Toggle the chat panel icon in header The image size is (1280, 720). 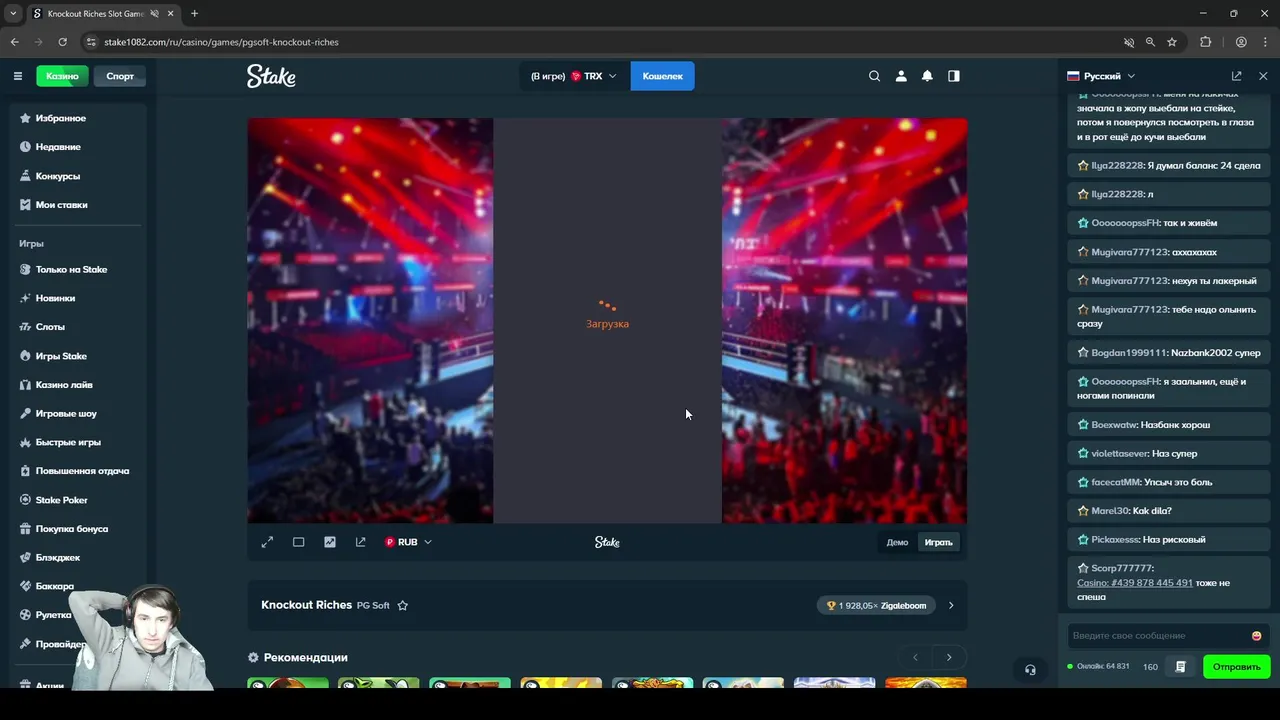click(x=954, y=76)
